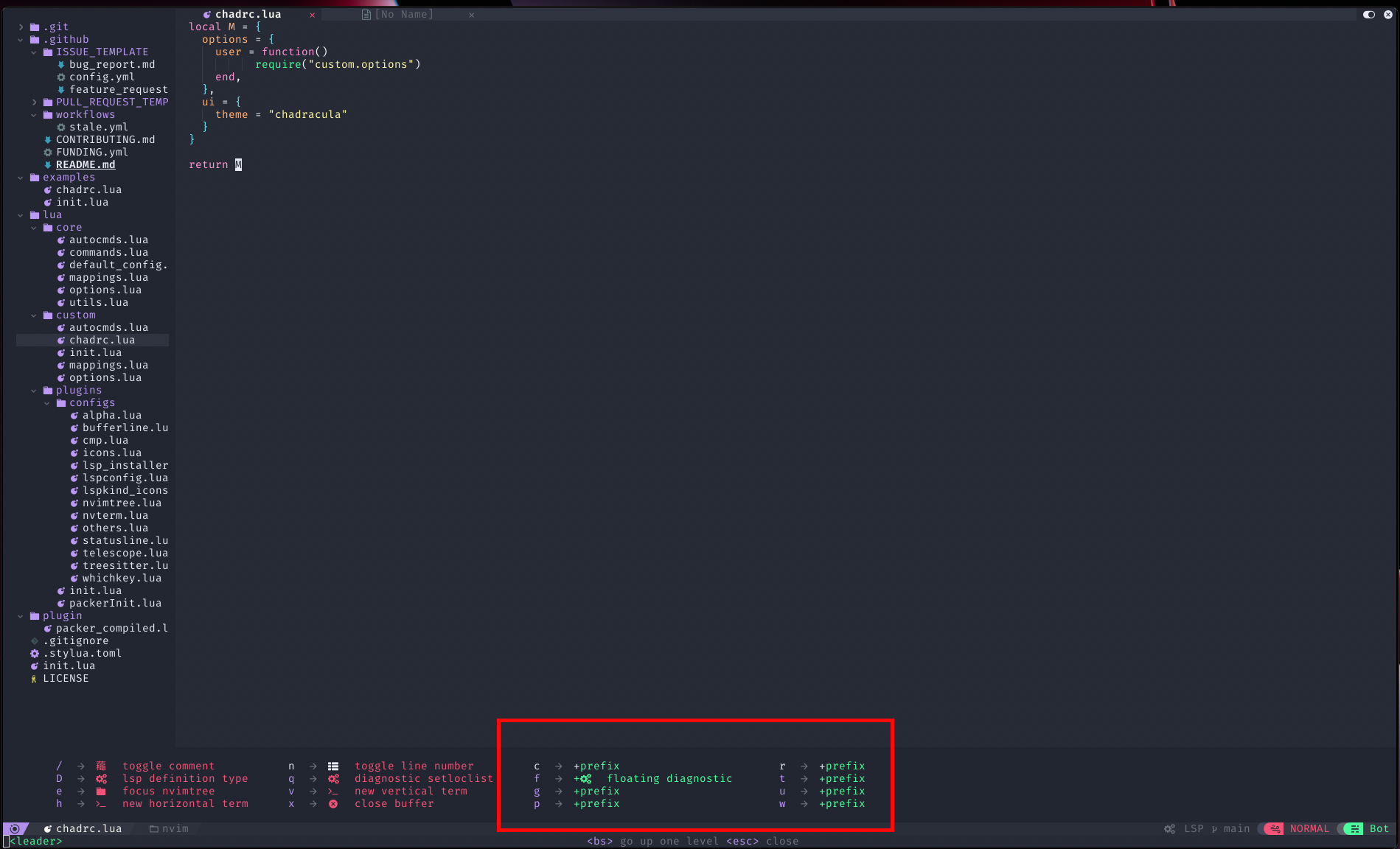Screen dimensions: 1400x849
Task: Click the line number icon next to n
Action: tap(333, 766)
